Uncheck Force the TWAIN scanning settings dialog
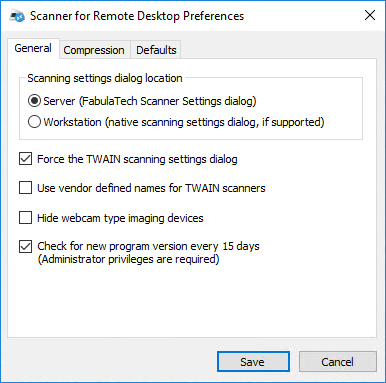This screenshot has width=386, height=383. (25, 159)
